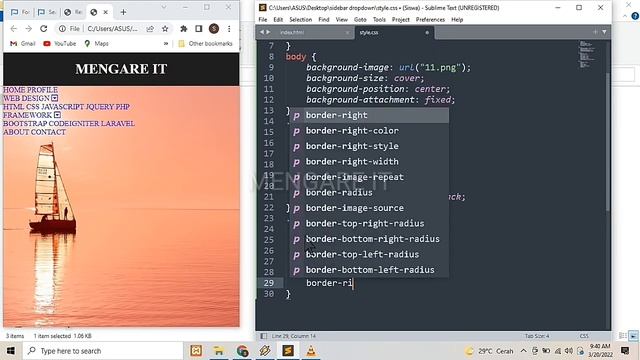Image resolution: width=640 pixels, height=360 pixels.
Task: Click LARAVEL link on webpage
Action: tap(118, 123)
